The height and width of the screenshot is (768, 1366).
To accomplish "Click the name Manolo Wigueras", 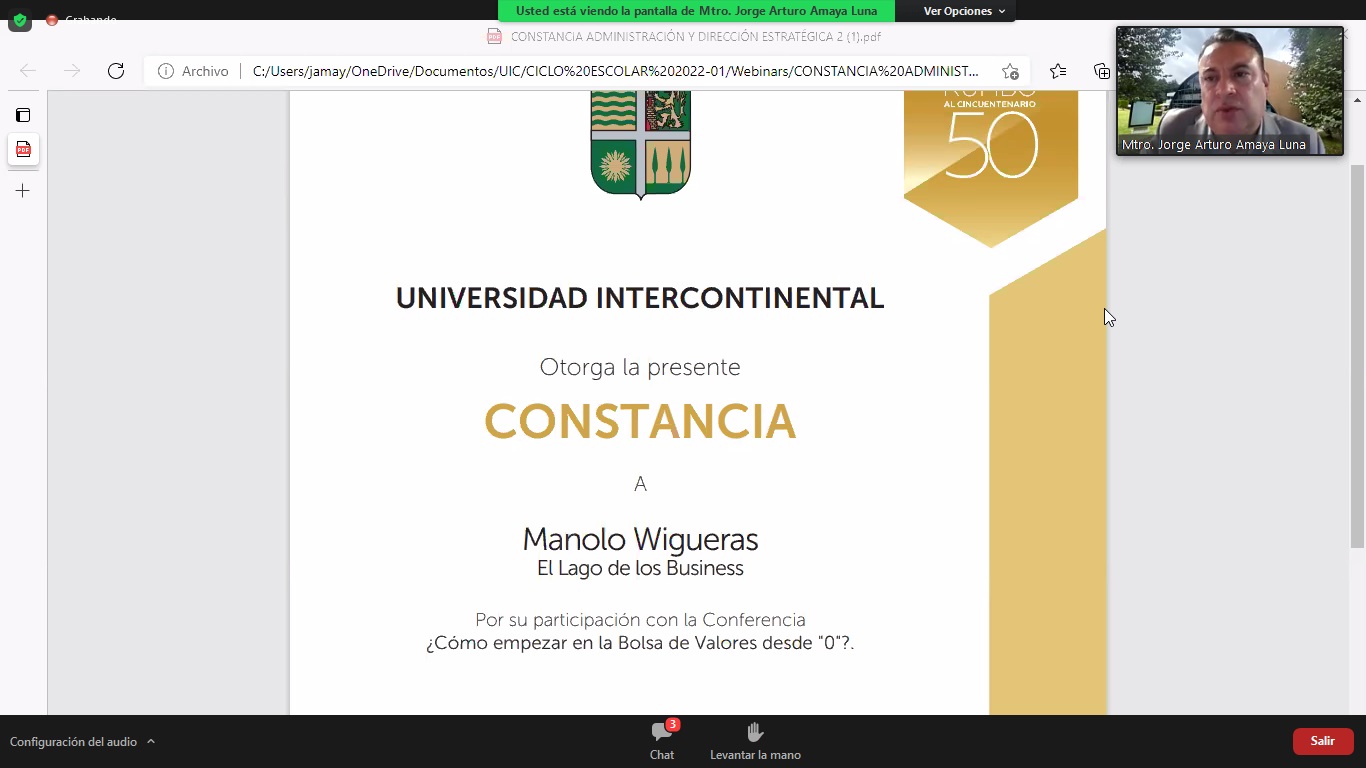I will (x=640, y=540).
